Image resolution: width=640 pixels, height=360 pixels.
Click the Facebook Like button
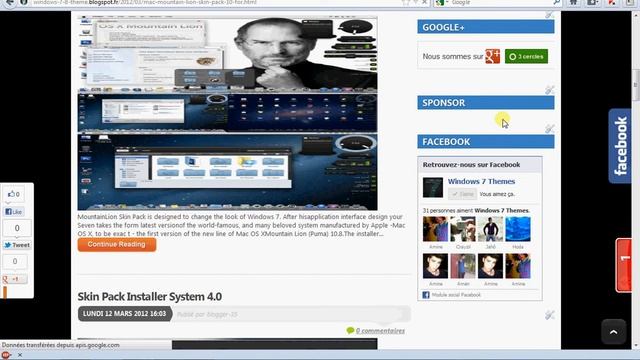click(x=14, y=212)
